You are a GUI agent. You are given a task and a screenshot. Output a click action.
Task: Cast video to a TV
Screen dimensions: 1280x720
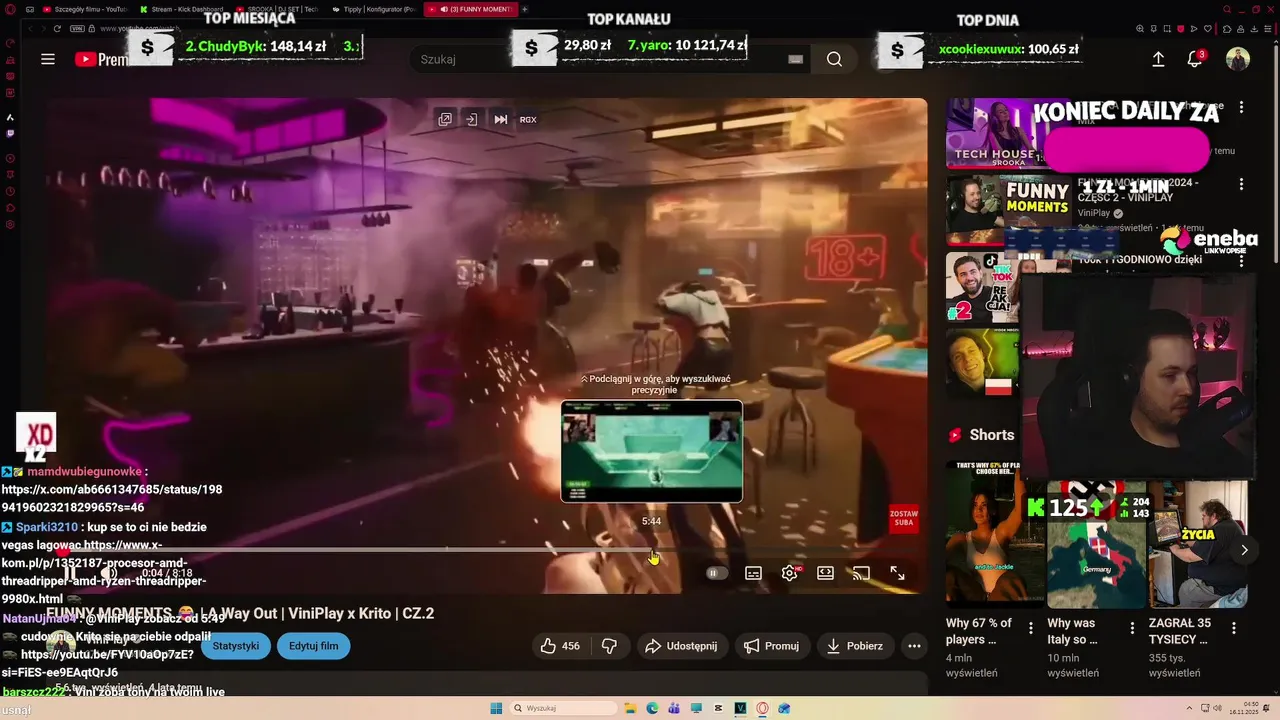pyautogui.click(x=861, y=573)
